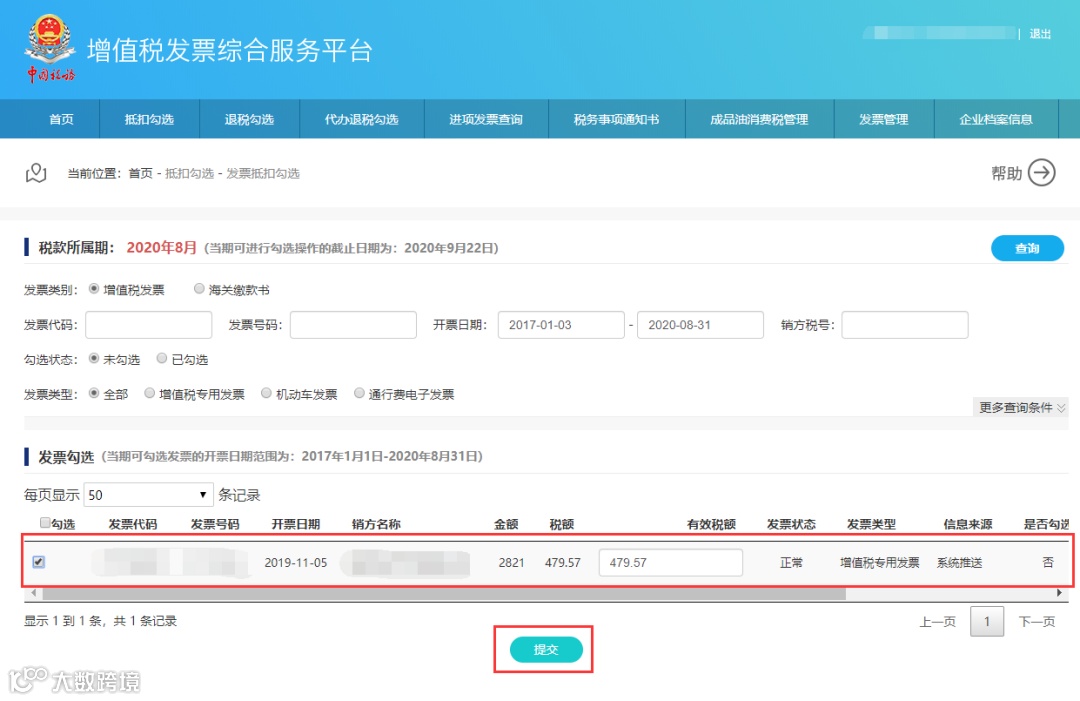
Task: Click the 发票类型 column header
Action: 871,524
